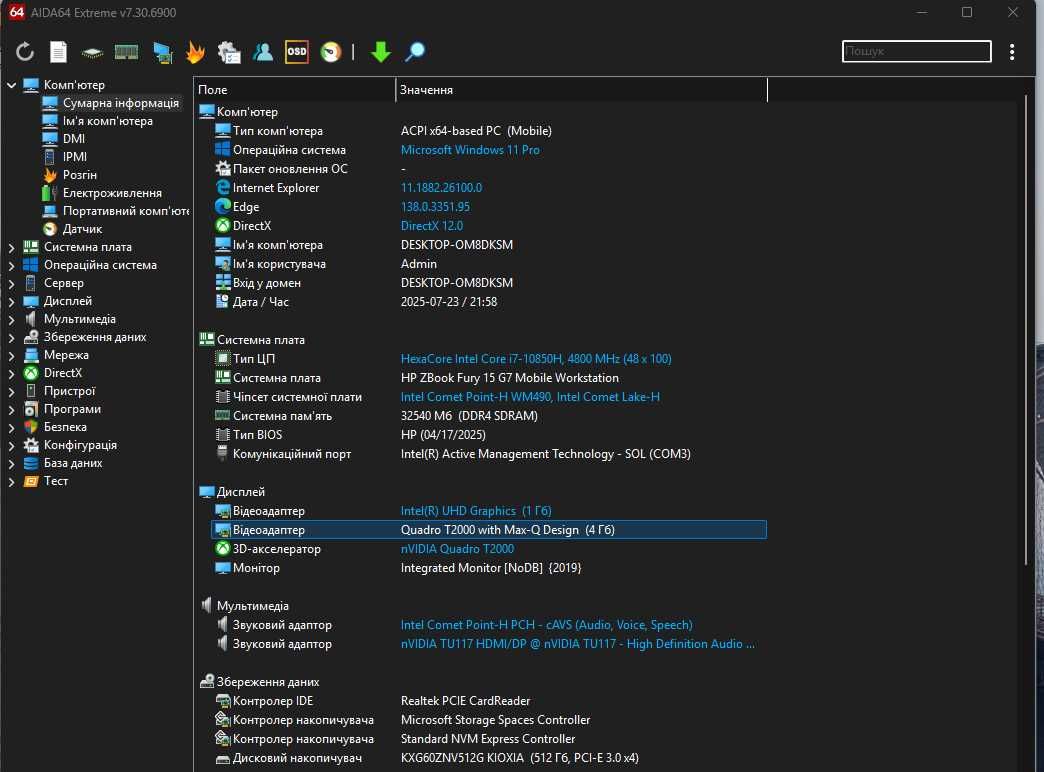Open the Edge version 138.0.3351.95 link
The width and height of the screenshot is (1044, 772).
[x=435, y=206]
